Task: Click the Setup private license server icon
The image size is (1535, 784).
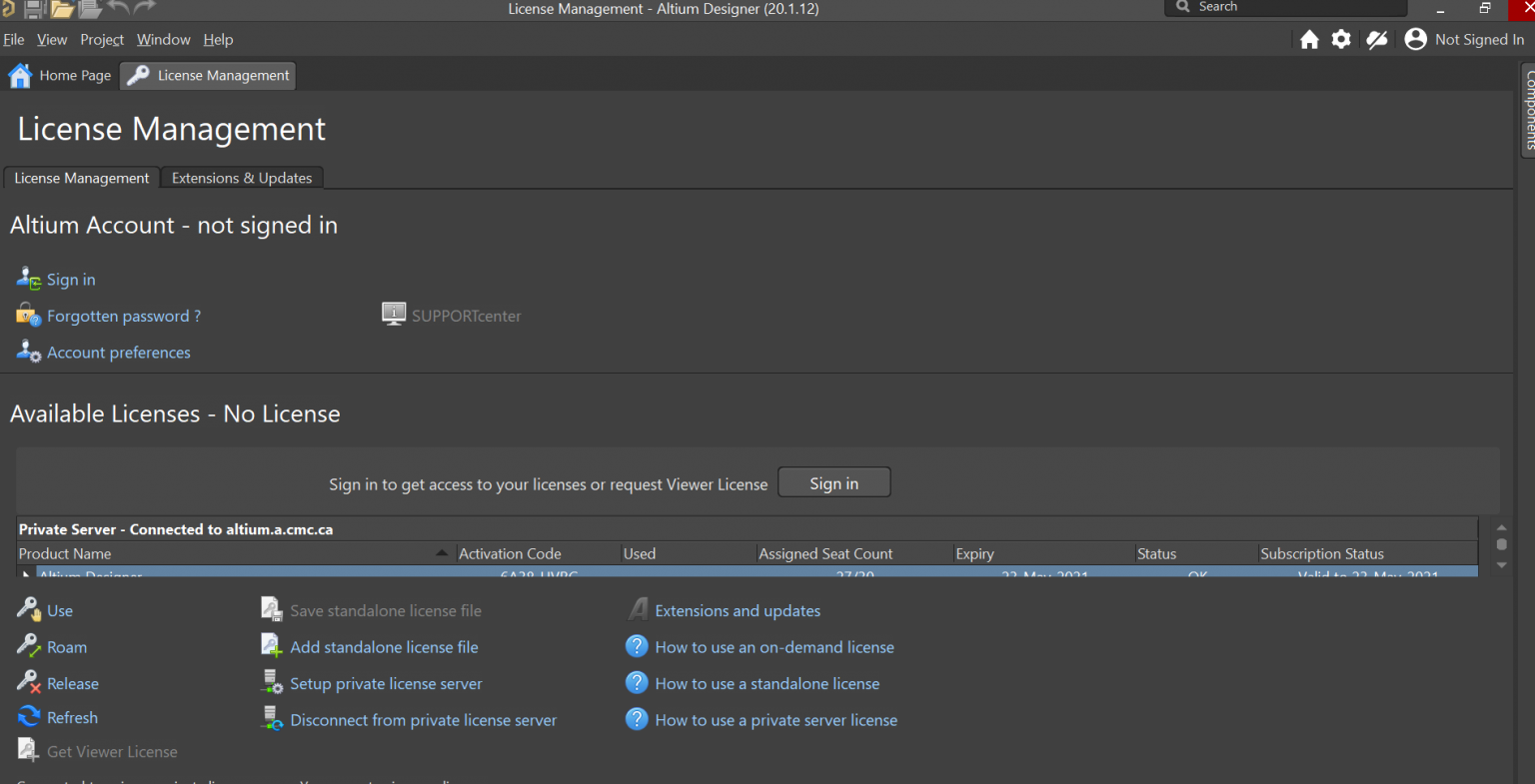Action: 272,682
